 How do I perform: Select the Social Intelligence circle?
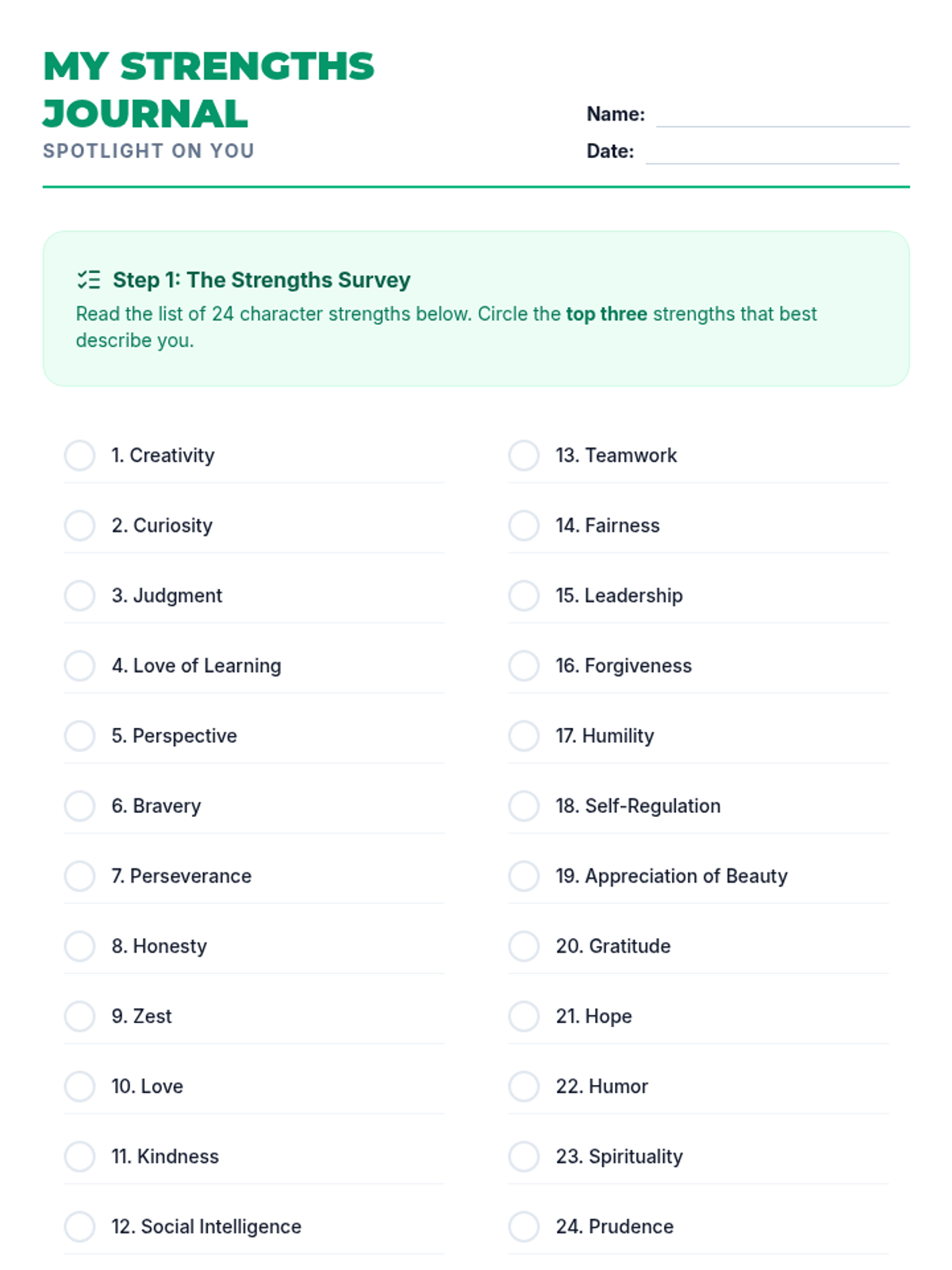point(79,1226)
